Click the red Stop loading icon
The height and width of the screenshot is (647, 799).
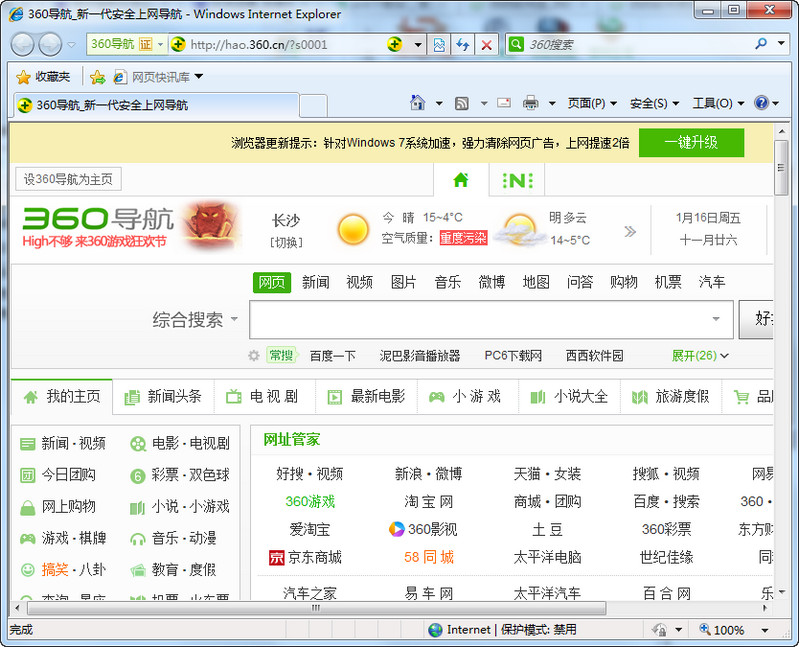pos(486,45)
